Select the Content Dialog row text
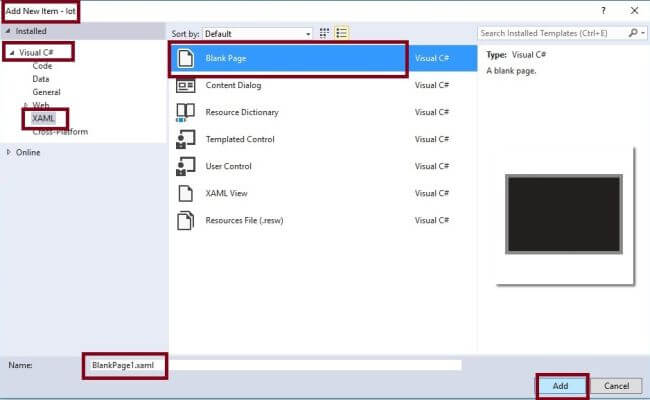The image size is (650, 400). [233, 85]
